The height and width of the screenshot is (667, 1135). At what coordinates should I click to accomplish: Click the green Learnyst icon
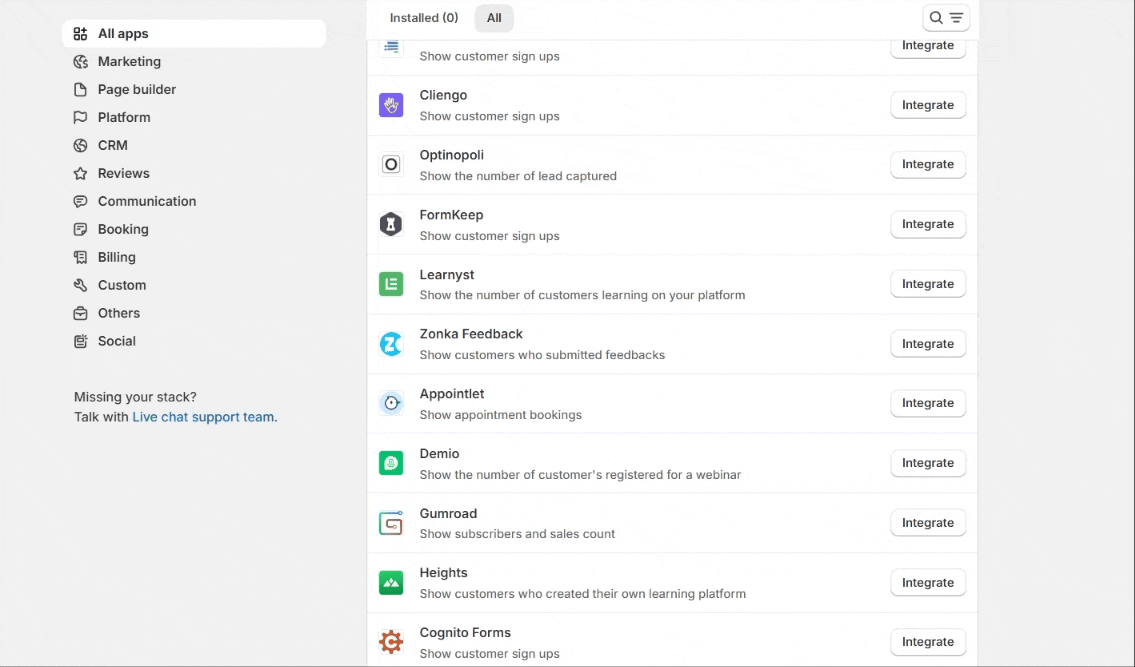391,284
